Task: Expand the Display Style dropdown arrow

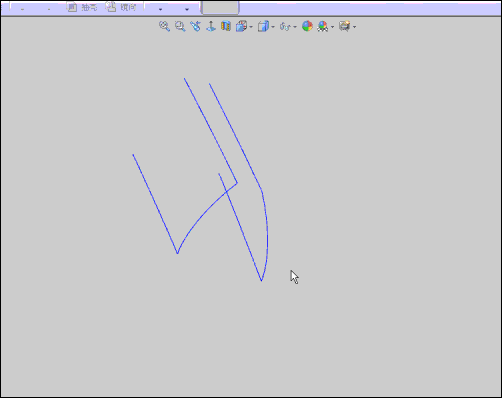Action: pos(273,27)
